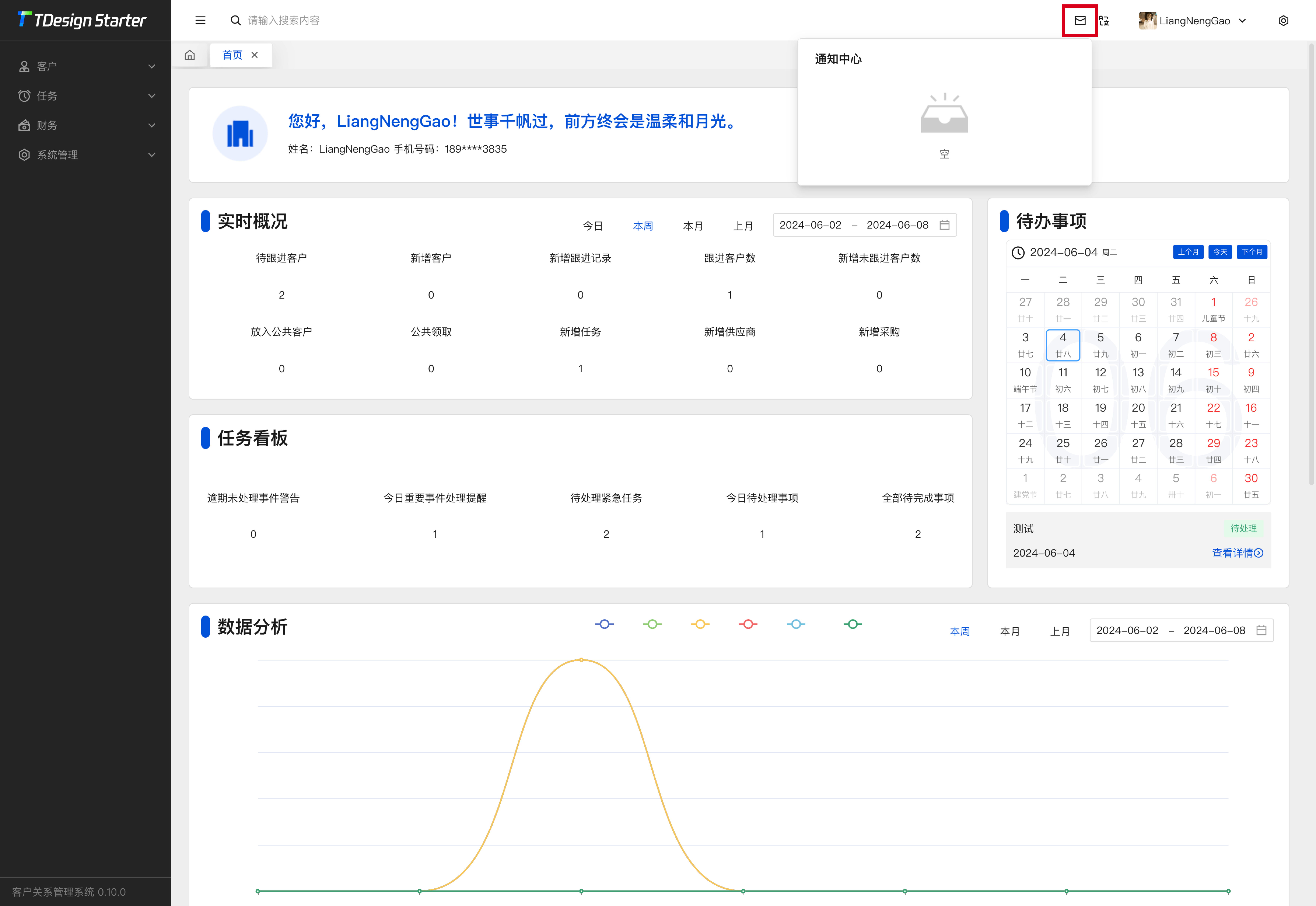This screenshot has height=906, width=1316.
Task: Expand the 客户 menu chevron
Action: (151, 66)
